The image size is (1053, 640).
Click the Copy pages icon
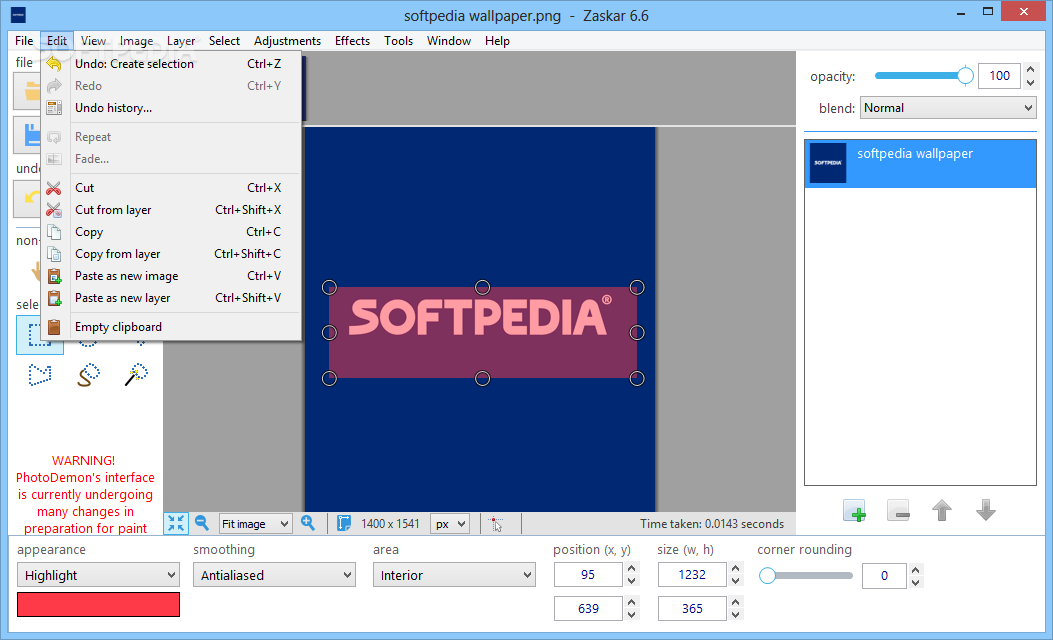tap(54, 232)
